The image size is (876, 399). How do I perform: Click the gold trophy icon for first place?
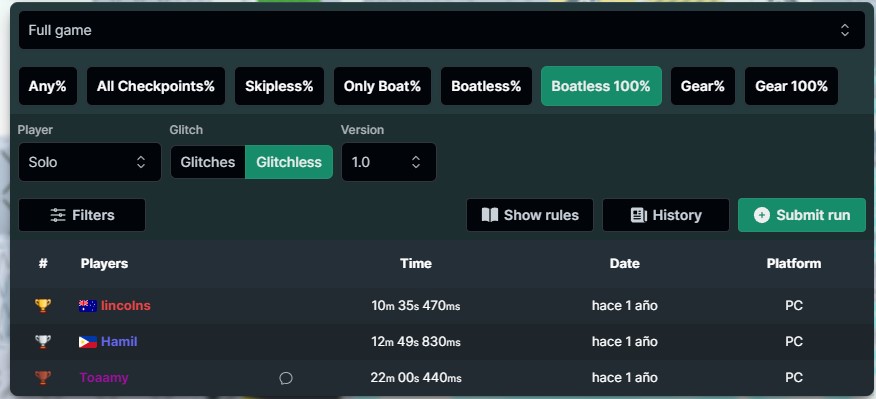coord(42,306)
